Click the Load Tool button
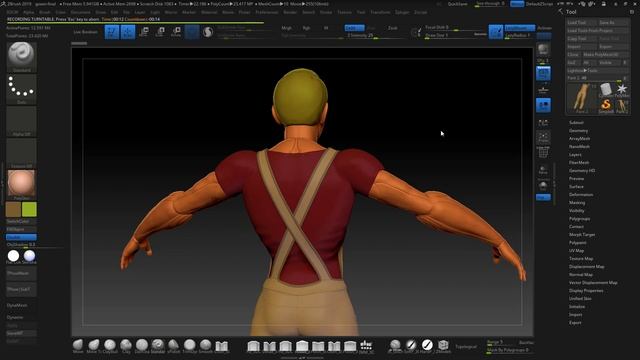640x360 pixels. 581,22
